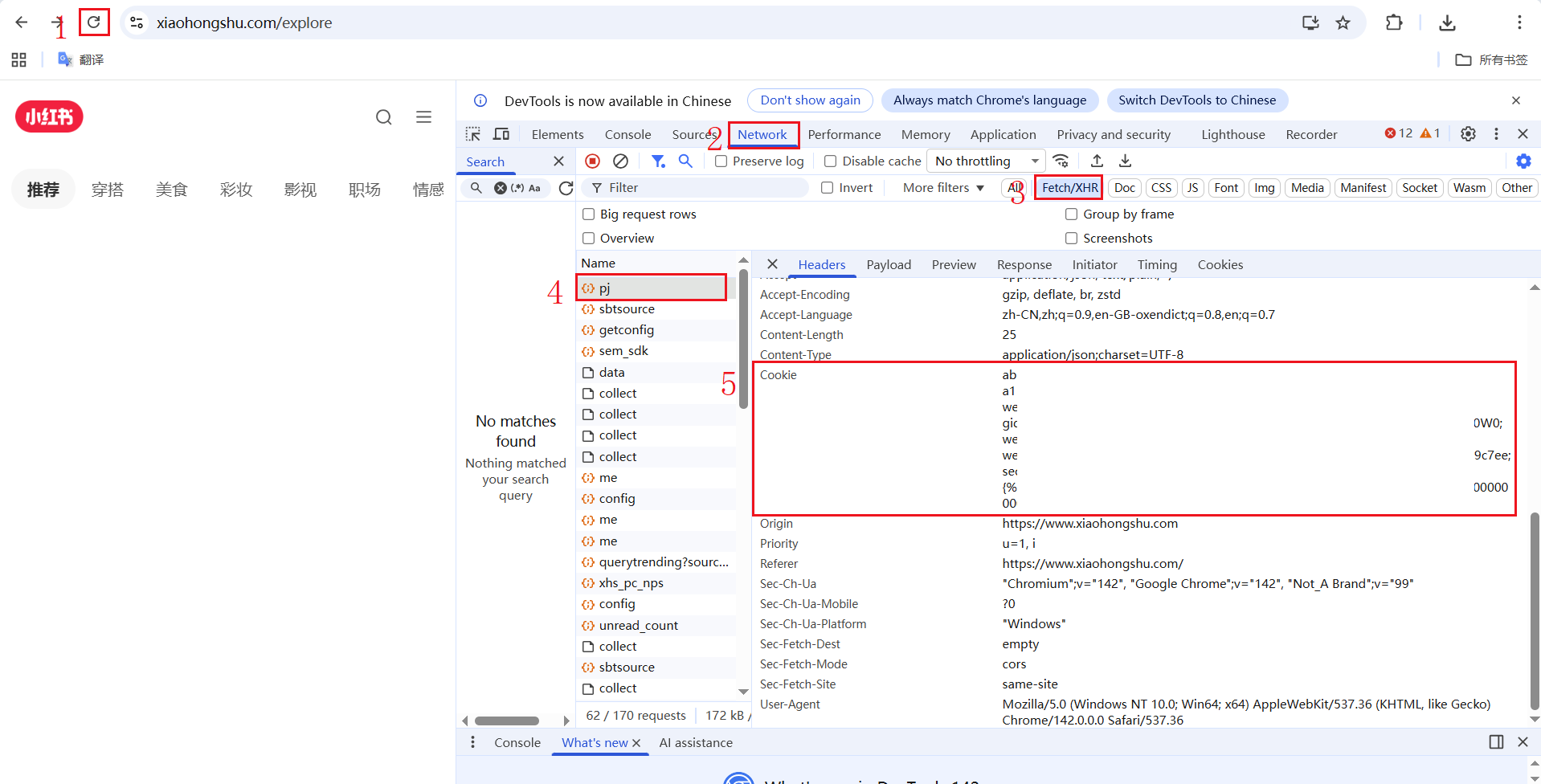This screenshot has width=1541, height=784.
Task: Activate the DevTools inspect element picker
Action: [x=473, y=134]
